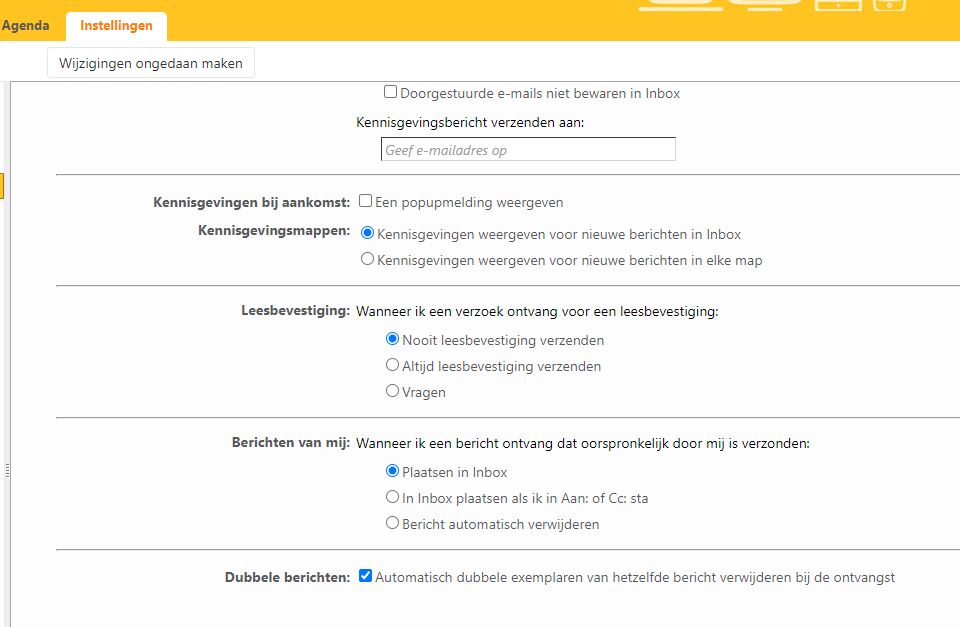The image size is (960, 627).
Task: Focus the Geef e-mailadres op field
Action: coord(528,149)
